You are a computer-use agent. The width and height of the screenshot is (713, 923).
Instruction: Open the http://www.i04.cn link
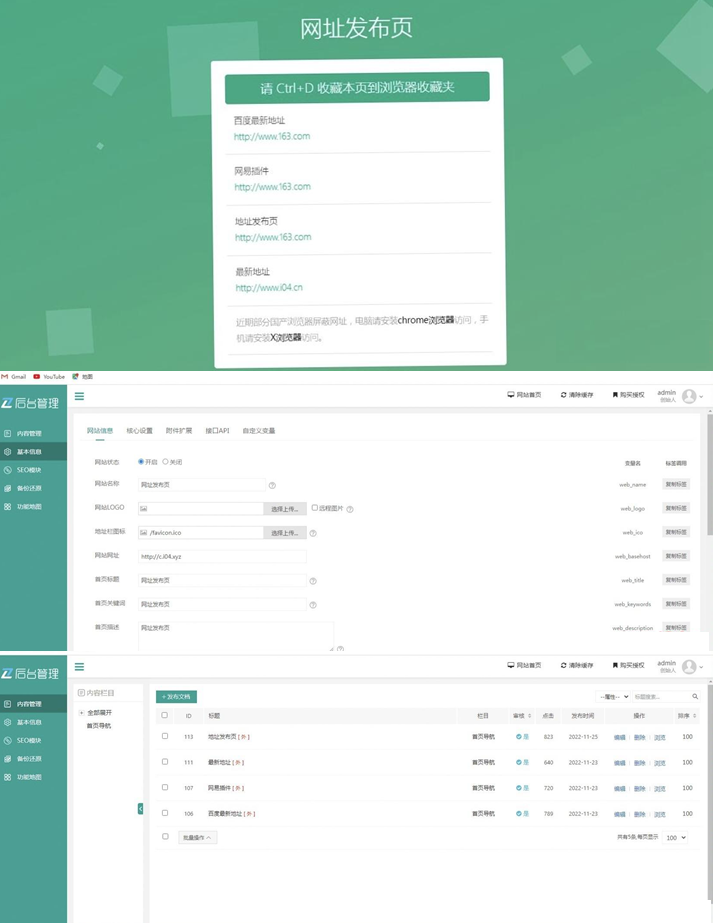pos(269,288)
